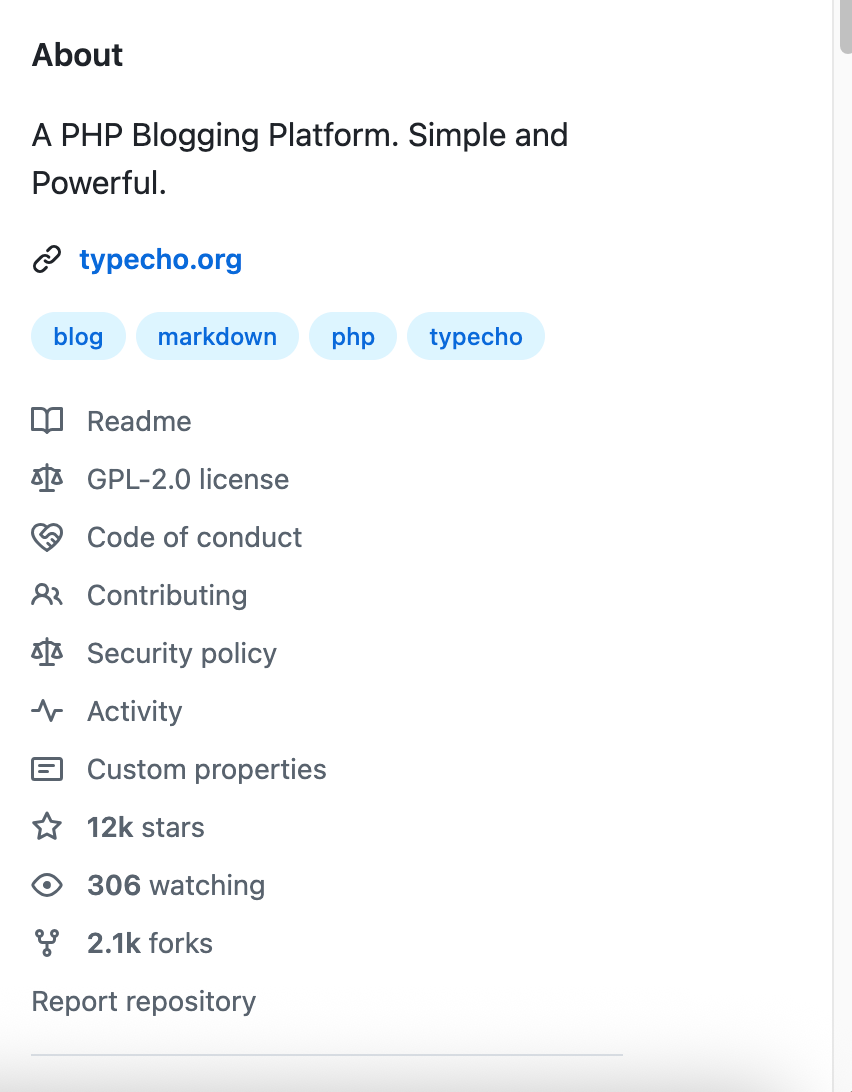The image size is (852, 1092).
Task: View the GPL-2.0 license text link
Action: click(188, 479)
